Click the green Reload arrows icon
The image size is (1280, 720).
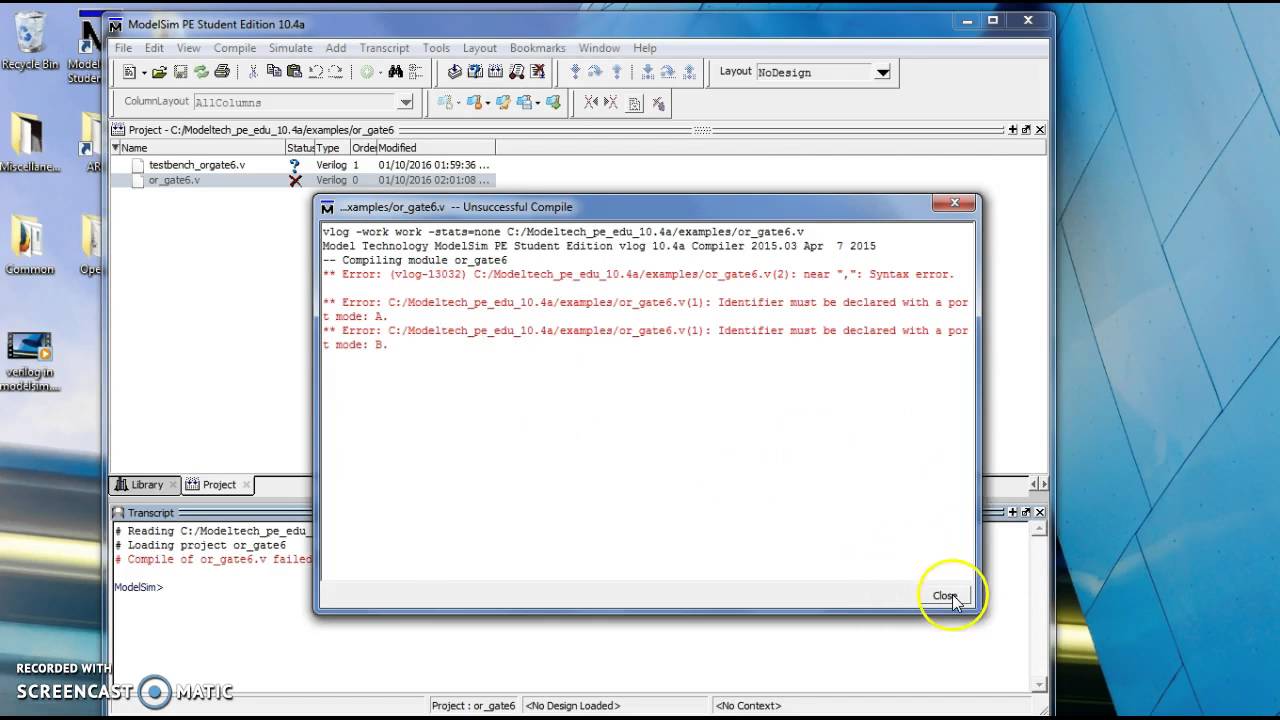click(201, 72)
